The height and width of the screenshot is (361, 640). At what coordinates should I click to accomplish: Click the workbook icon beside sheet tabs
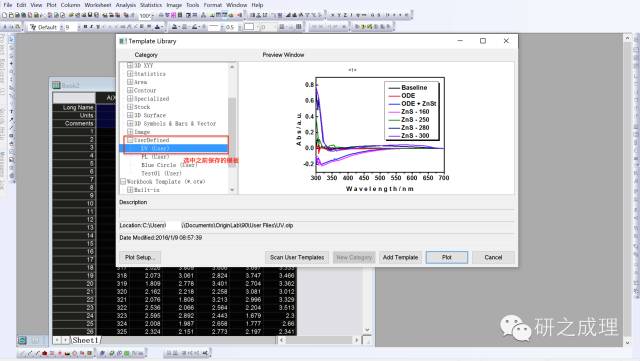click(x=22, y=340)
